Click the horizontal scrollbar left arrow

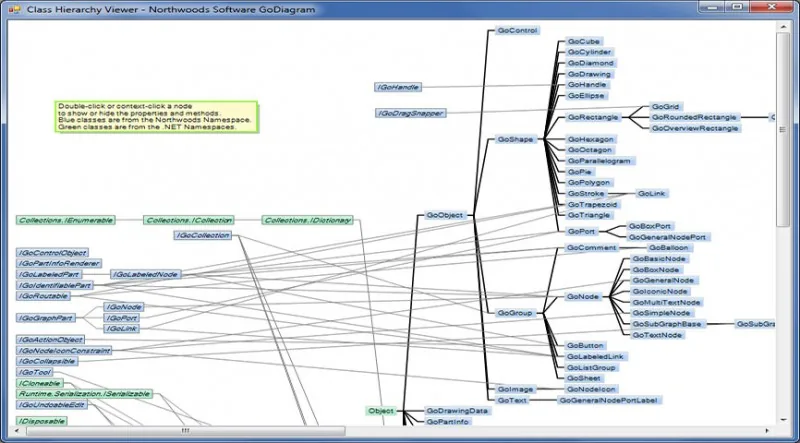18,431
